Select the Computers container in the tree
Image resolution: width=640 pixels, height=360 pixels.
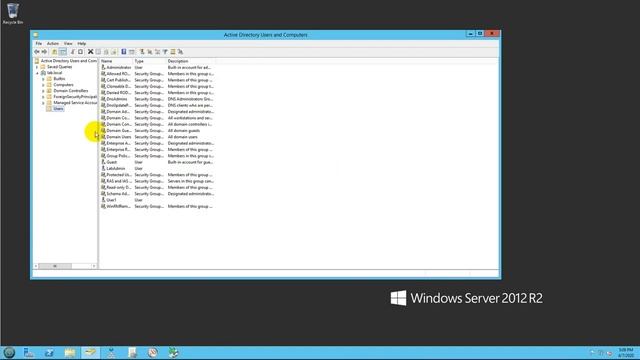tap(64, 85)
